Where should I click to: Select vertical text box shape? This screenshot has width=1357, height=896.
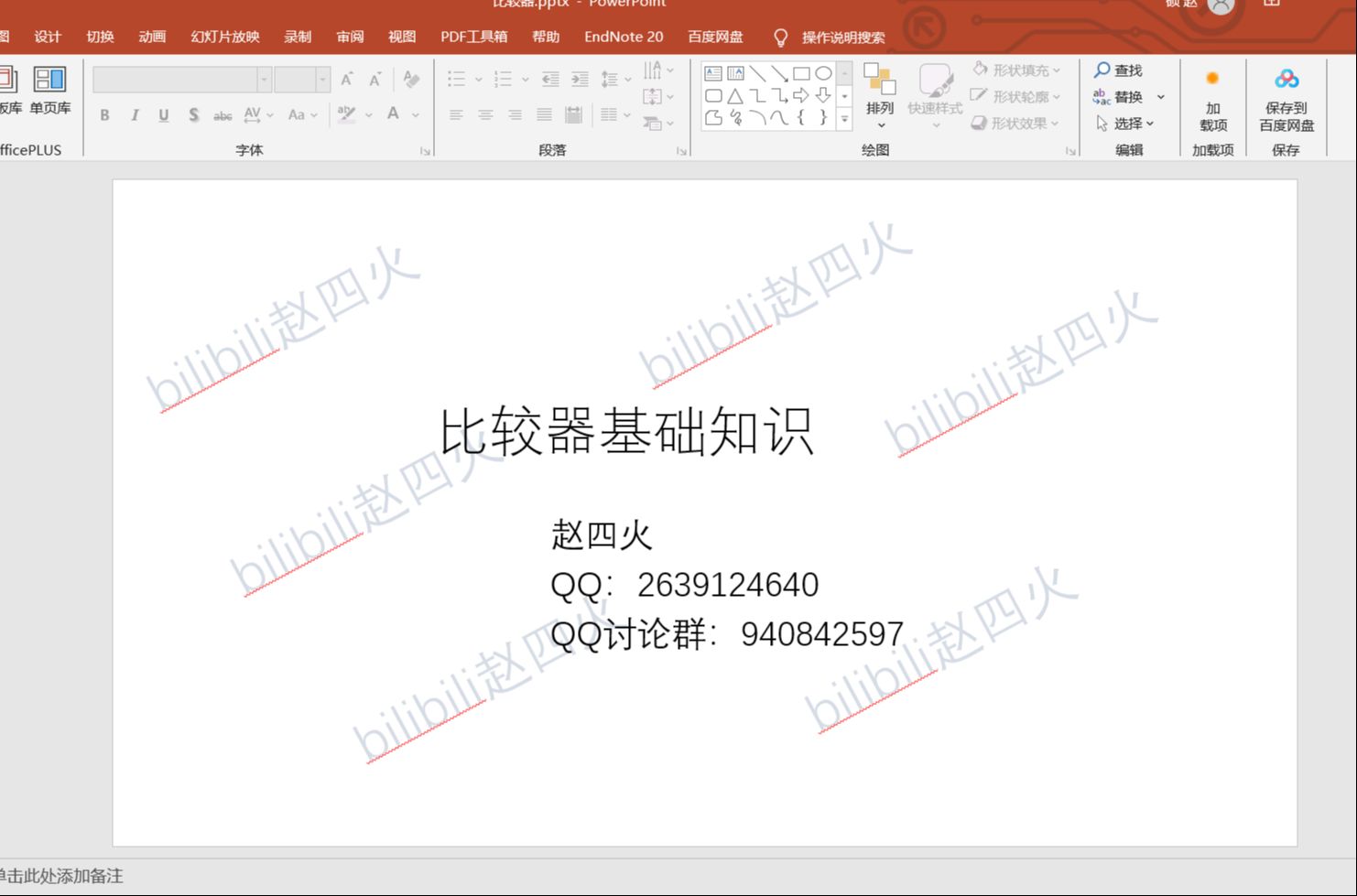pos(735,73)
